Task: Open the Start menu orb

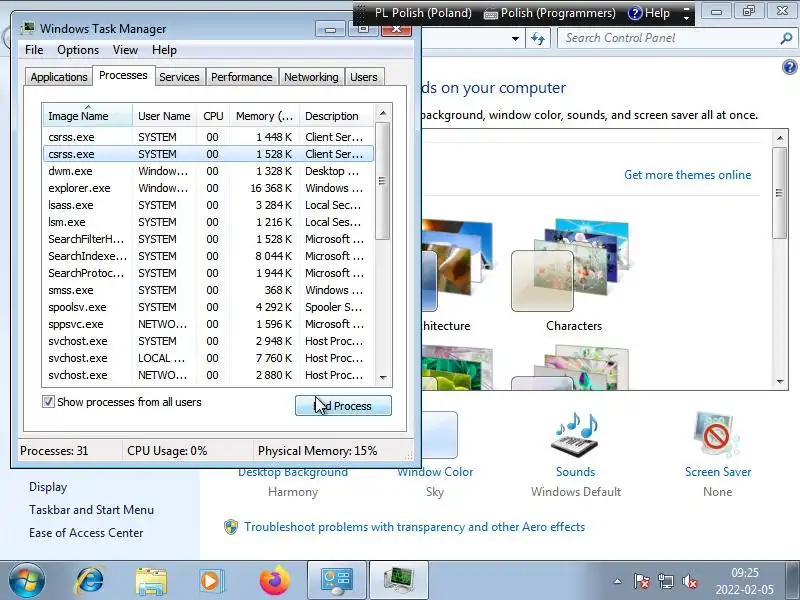Action: 27,581
